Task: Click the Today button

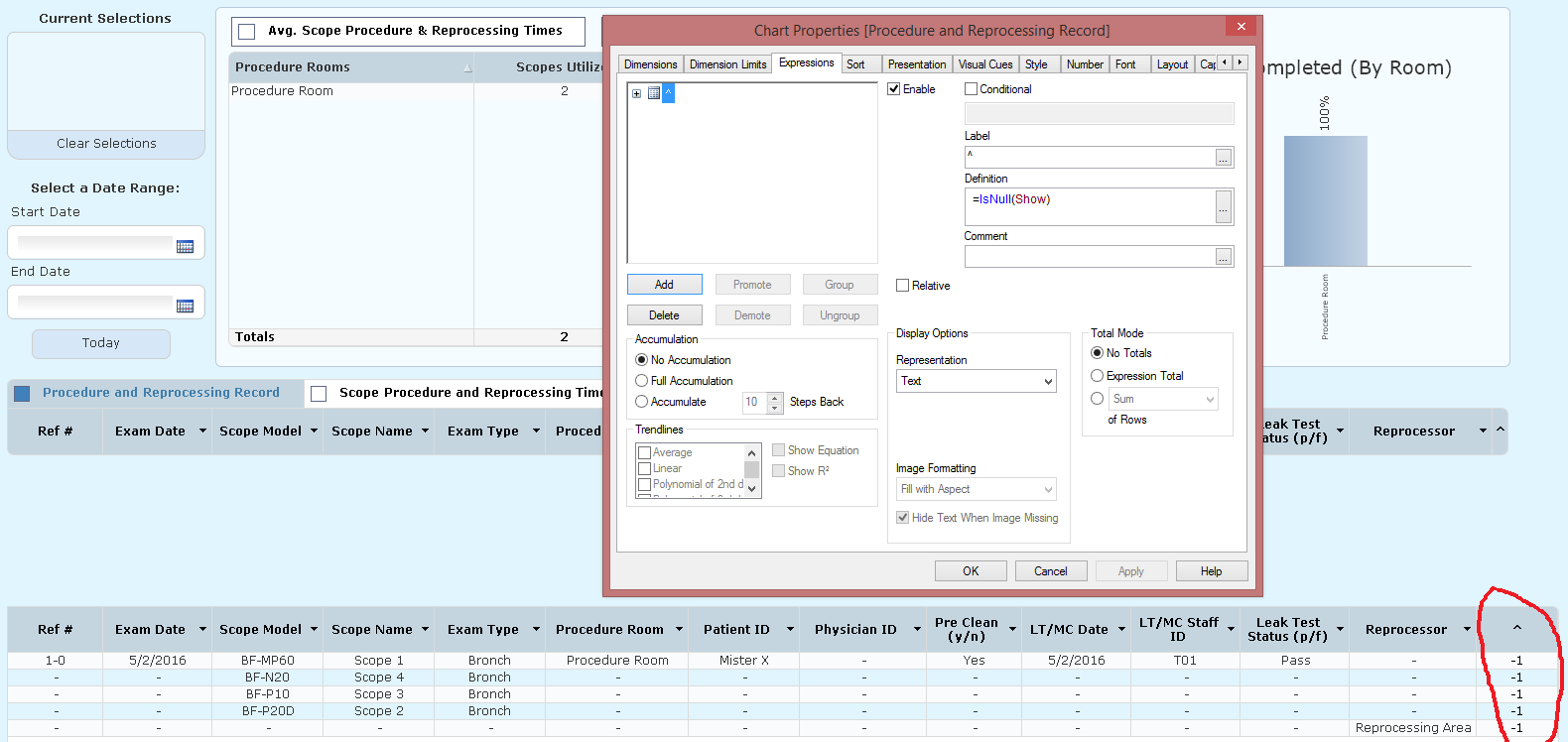Action: 101,343
